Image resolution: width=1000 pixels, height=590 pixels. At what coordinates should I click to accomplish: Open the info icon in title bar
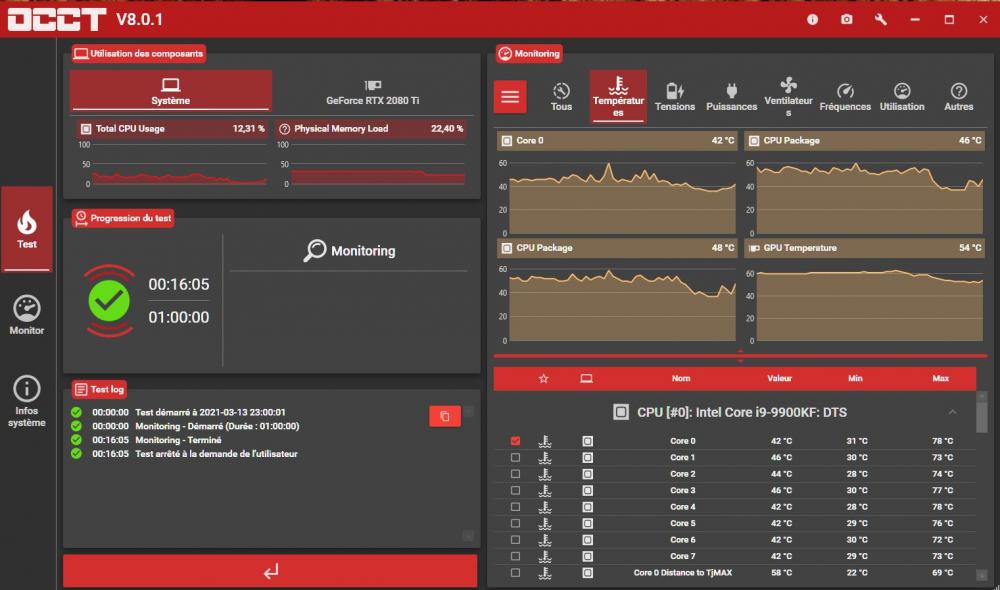(x=812, y=20)
